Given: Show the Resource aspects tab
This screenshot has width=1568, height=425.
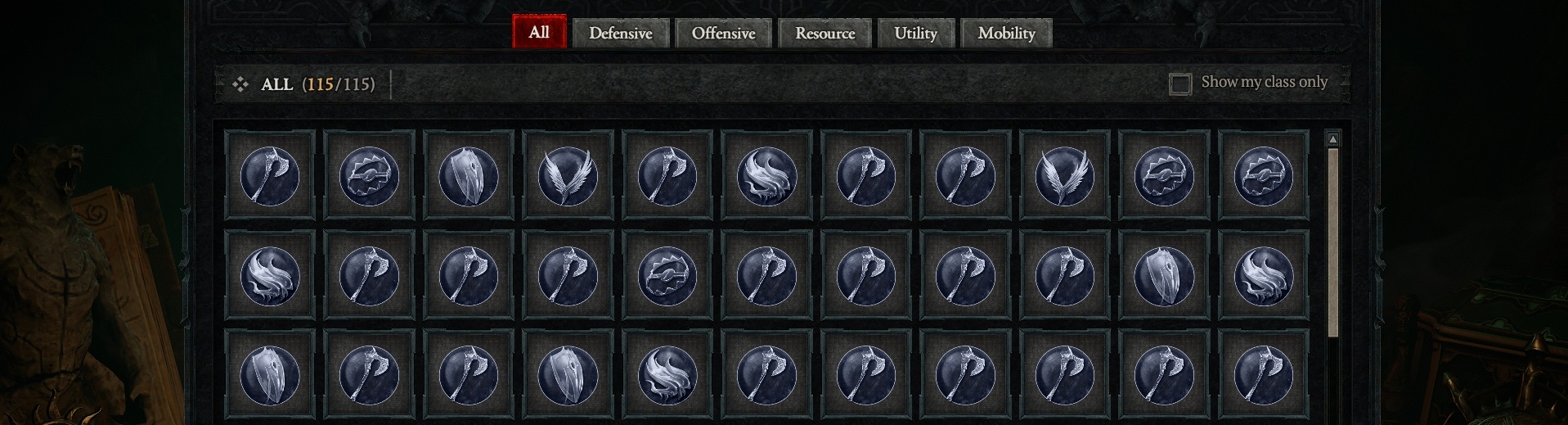Looking at the screenshot, I should click(824, 33).
